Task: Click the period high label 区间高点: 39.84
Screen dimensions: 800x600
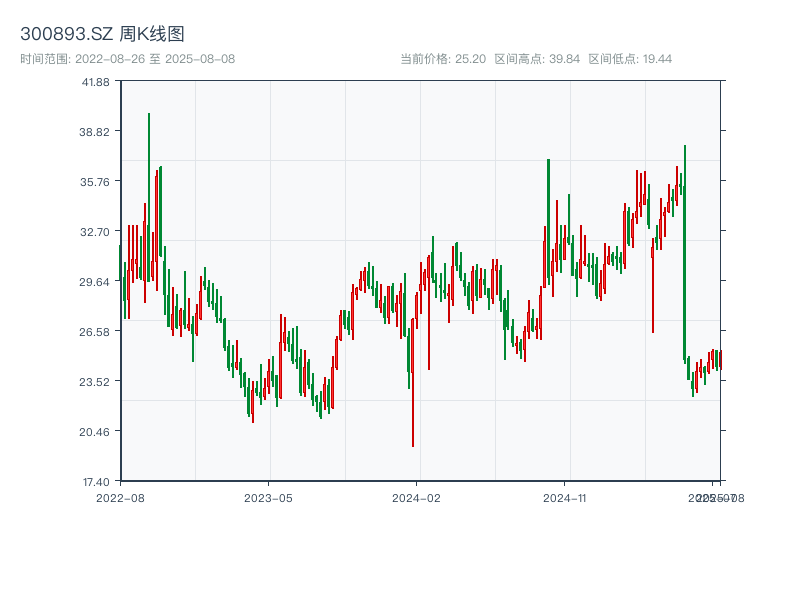Action: [x=537, y=59]
